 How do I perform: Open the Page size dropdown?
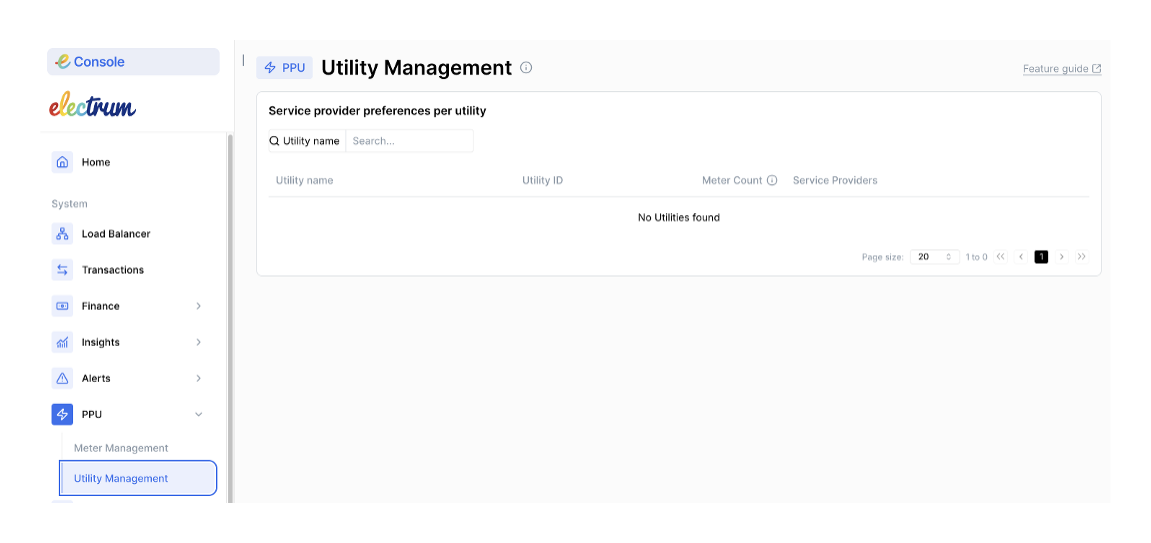point(934,257)
